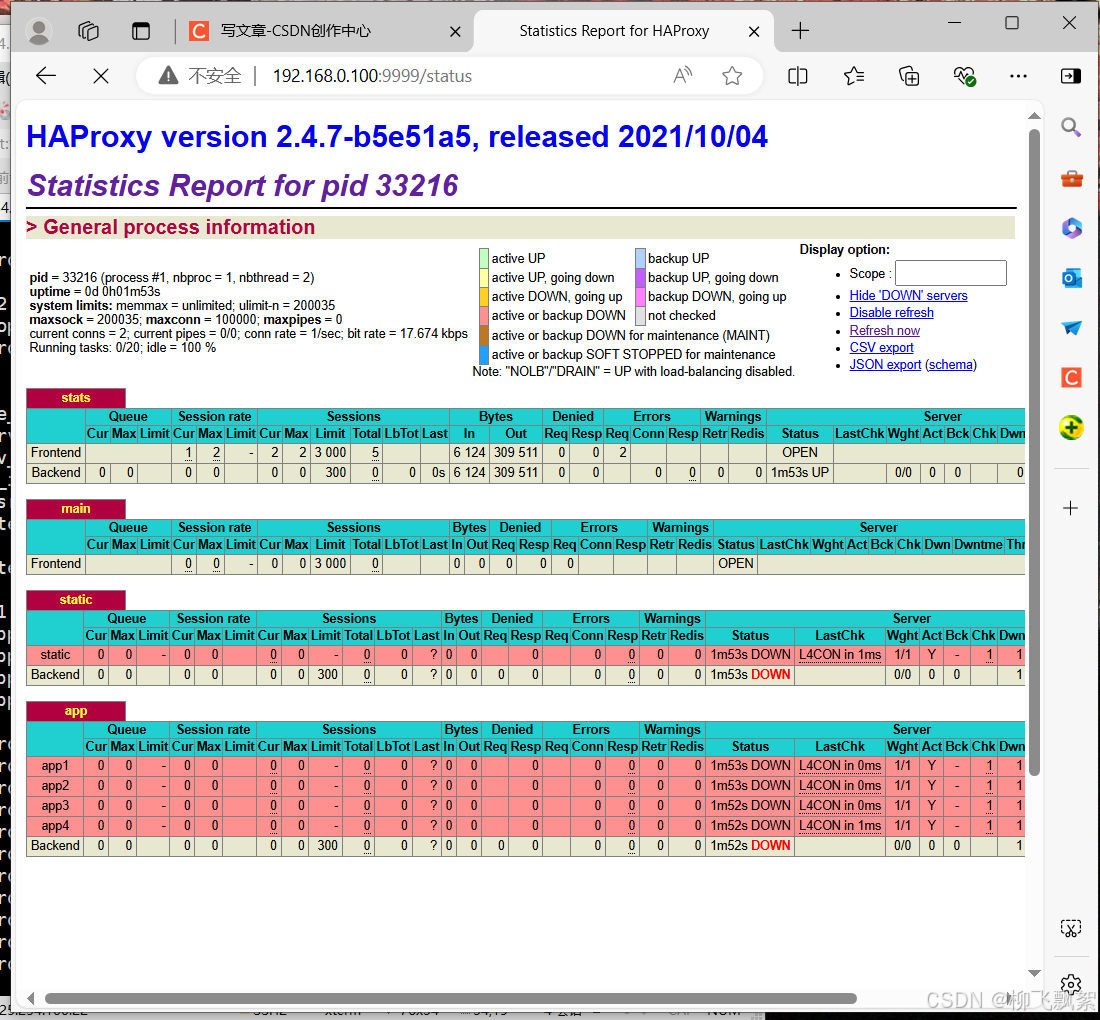Screen dimensions: 1100x1020
Task: Click the stats Frontend sessions total 5
Action: 375,453
